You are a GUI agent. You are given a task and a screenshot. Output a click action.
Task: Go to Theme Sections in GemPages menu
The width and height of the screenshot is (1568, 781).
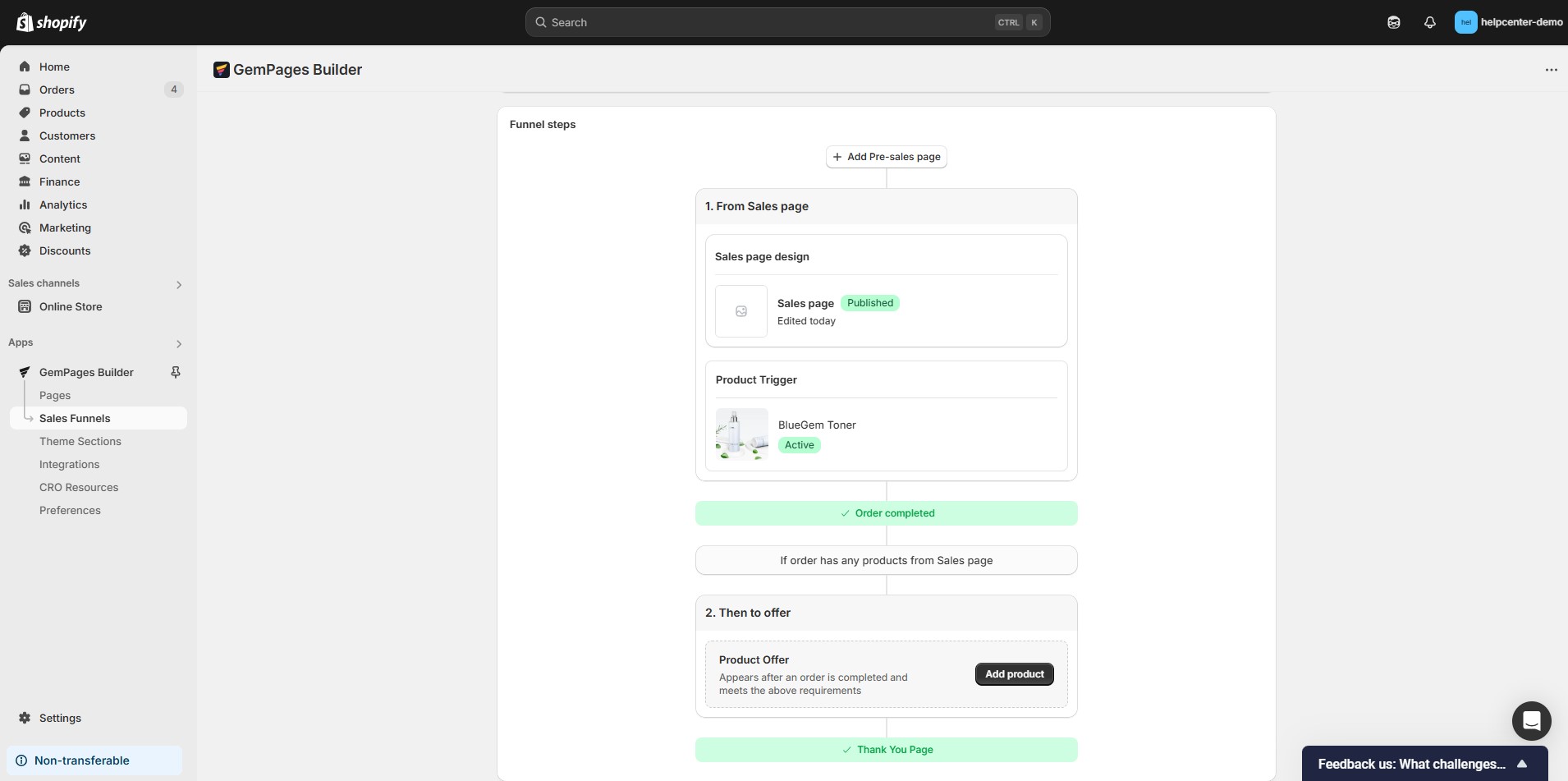[x=80, y=441]
